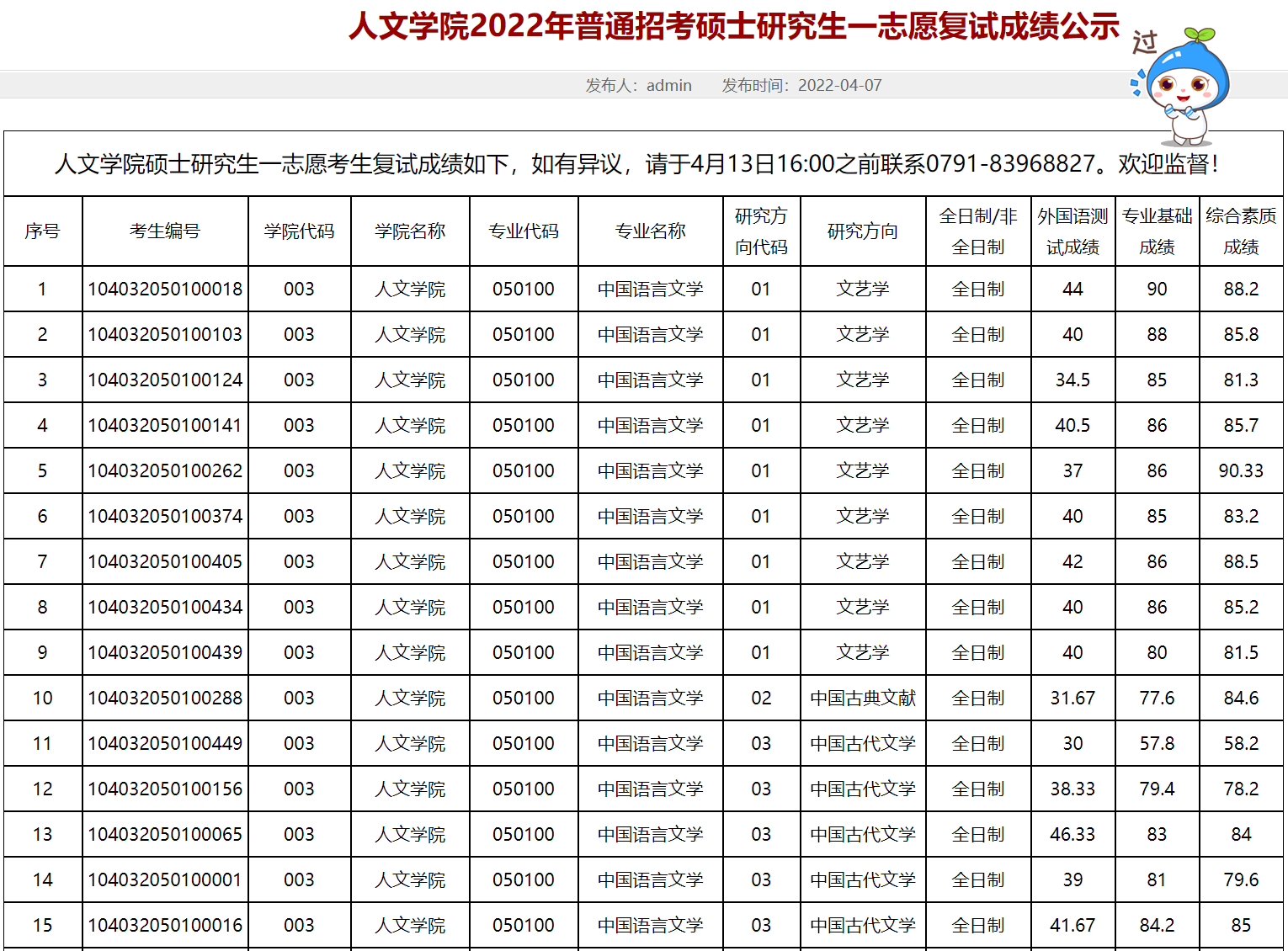Click the notice sentence with phone 0791-83968827
Viewport: 1288px width, 951px height.
pyautogui.click(x=636, y=163)
